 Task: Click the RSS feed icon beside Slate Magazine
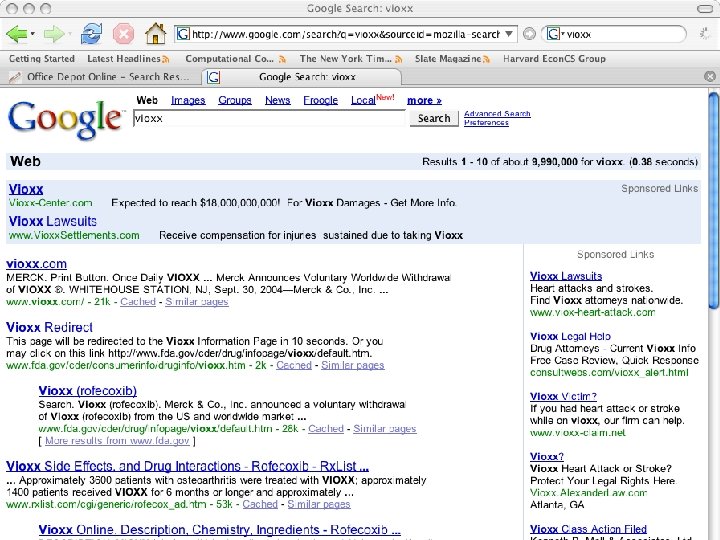(486, 59)
